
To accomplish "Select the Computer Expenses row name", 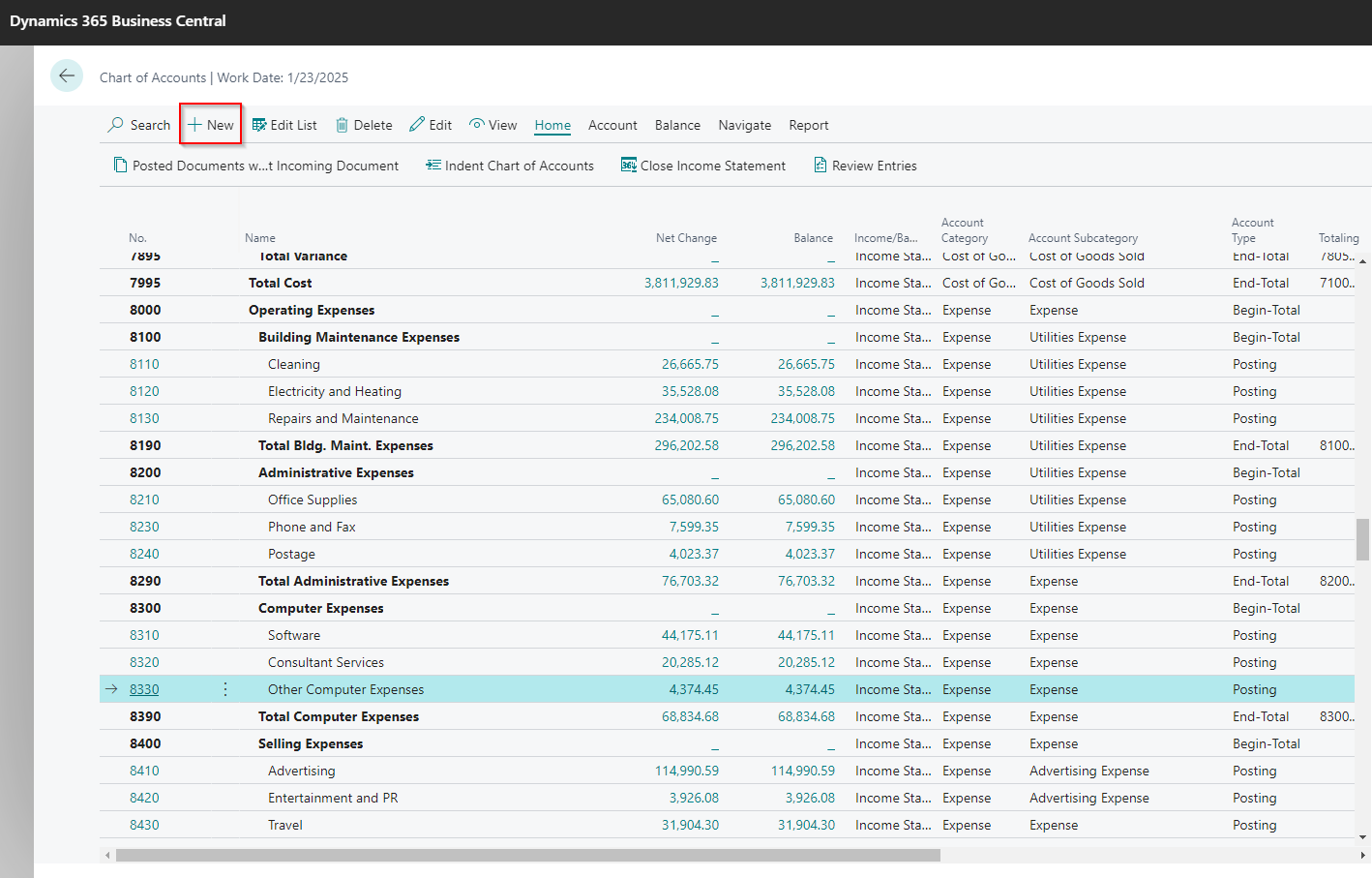I will click(x=320, y=608).
